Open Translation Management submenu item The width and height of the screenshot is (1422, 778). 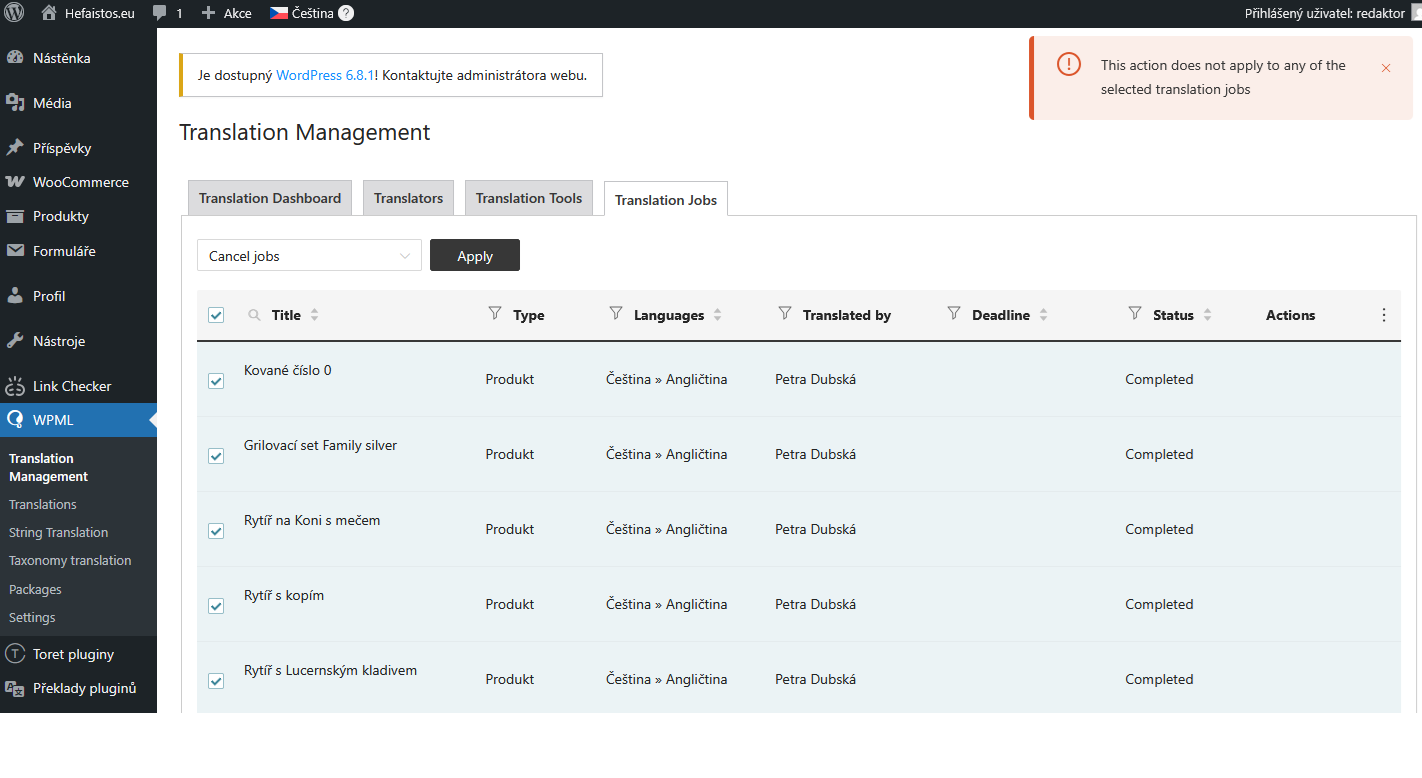pyautogui.click(x=49, y=467)
